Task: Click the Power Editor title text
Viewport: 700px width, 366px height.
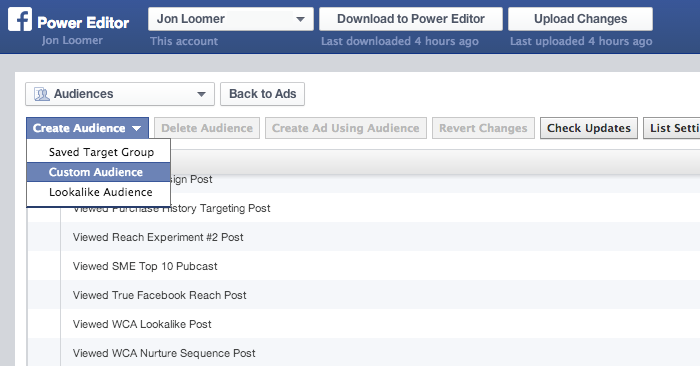Action: [83, 22]
